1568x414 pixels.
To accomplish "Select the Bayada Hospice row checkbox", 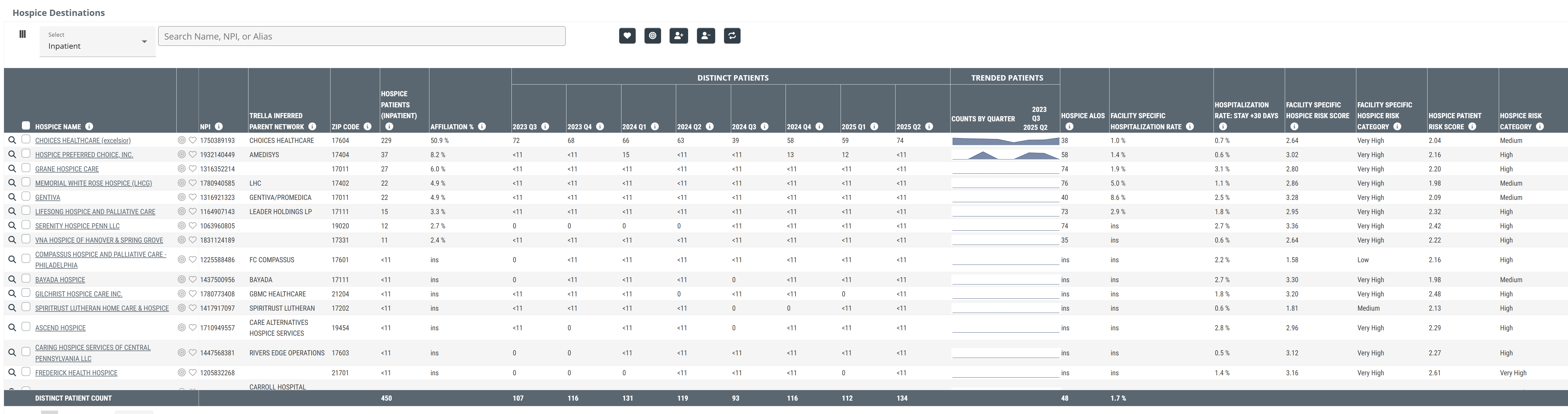I will pos(26,279).
